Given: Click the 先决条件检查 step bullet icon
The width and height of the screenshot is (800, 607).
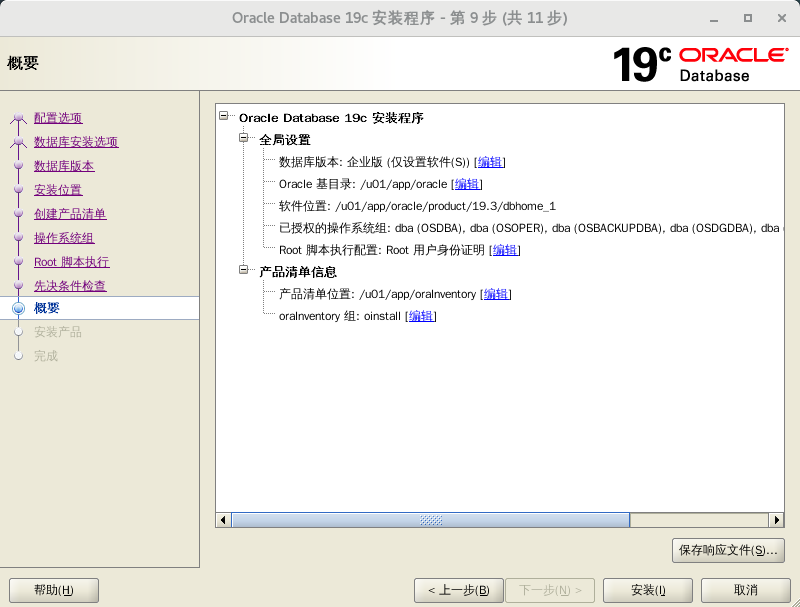Looking at the screenshot, I should tap(19, 285).
